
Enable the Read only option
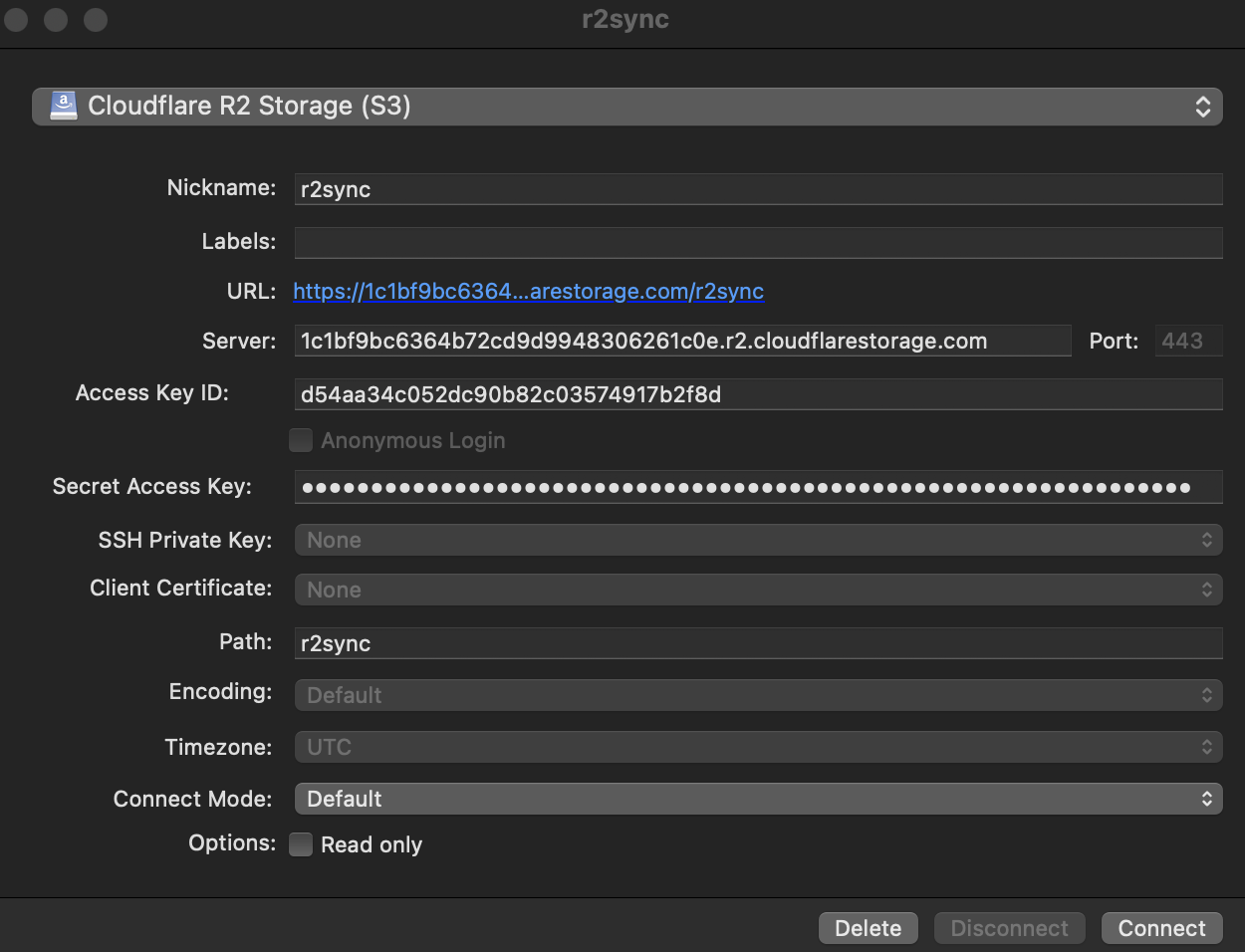coord(301,844)
